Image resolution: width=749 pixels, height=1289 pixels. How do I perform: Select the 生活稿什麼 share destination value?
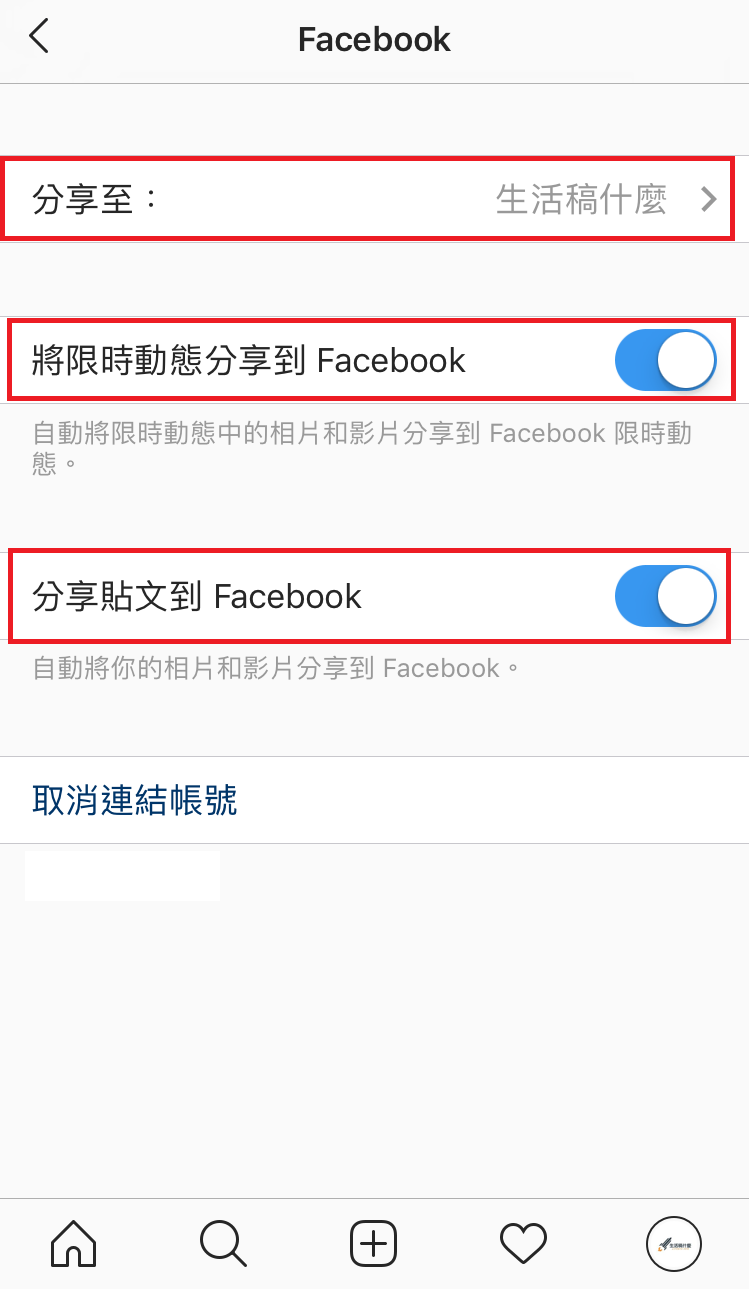[581, 200]
